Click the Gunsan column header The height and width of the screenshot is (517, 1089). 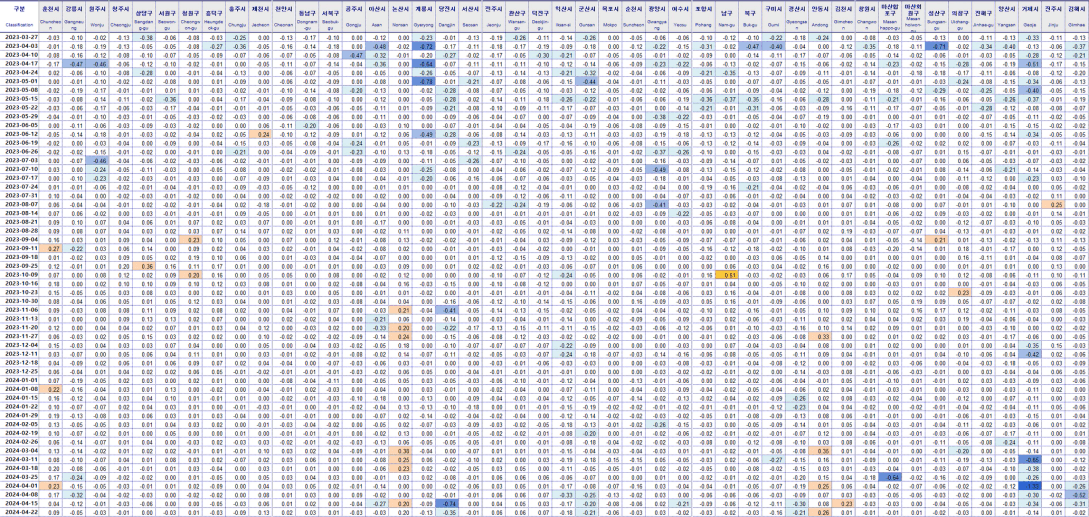point(588,17)
